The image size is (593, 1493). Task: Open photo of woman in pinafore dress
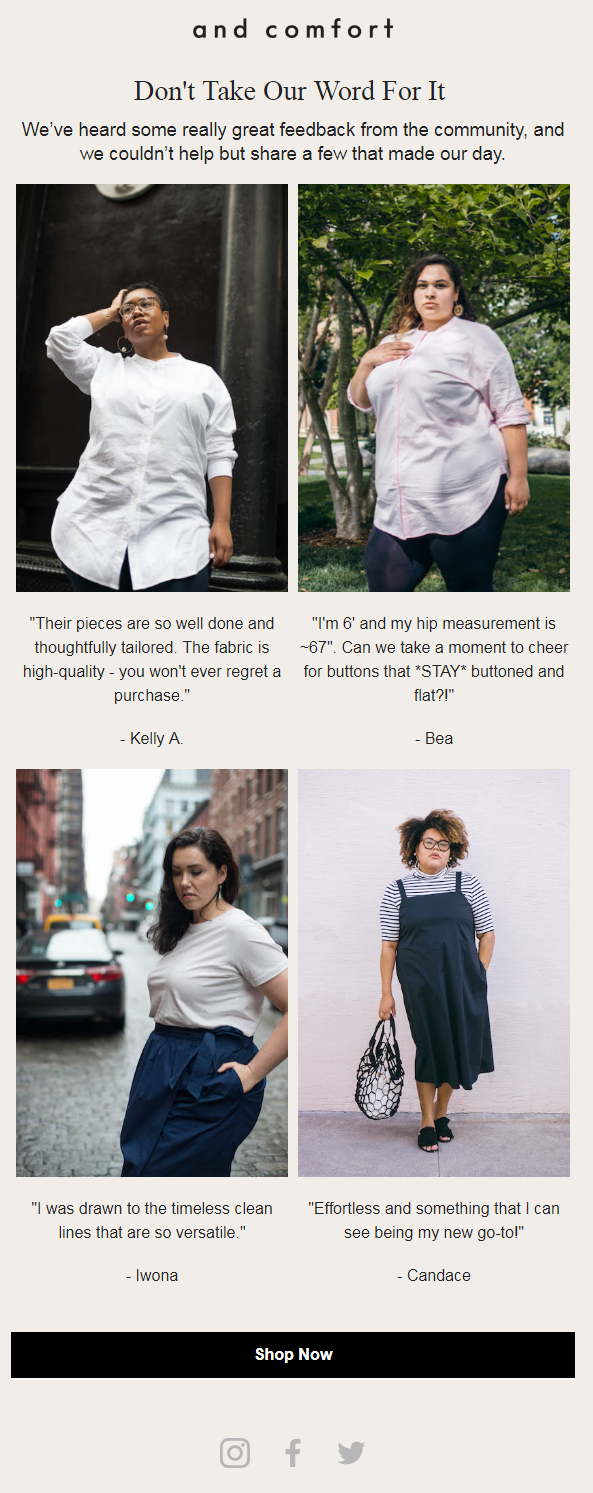[x=434, y=973]
